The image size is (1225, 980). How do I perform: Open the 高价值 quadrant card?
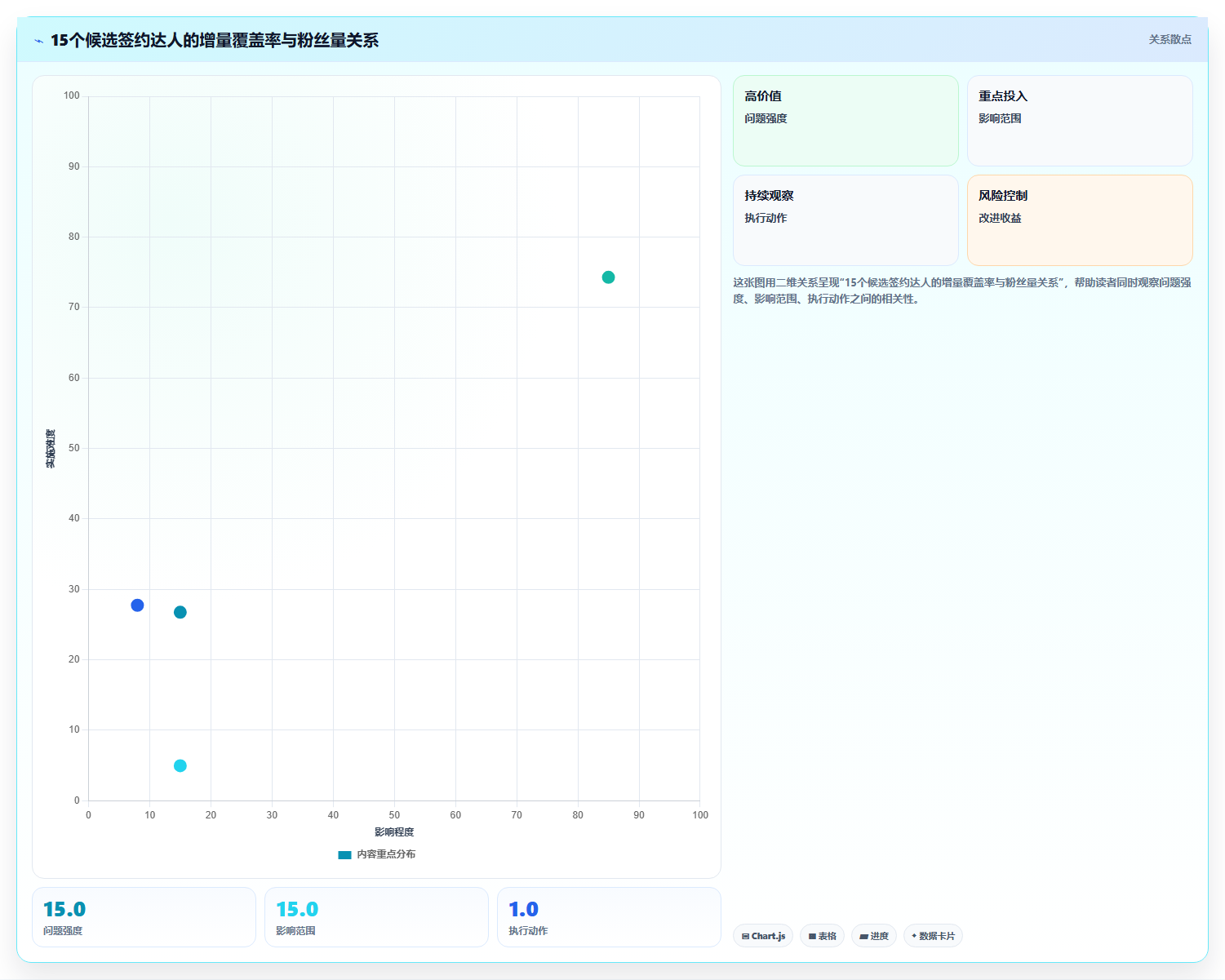[x=846, y=121]
